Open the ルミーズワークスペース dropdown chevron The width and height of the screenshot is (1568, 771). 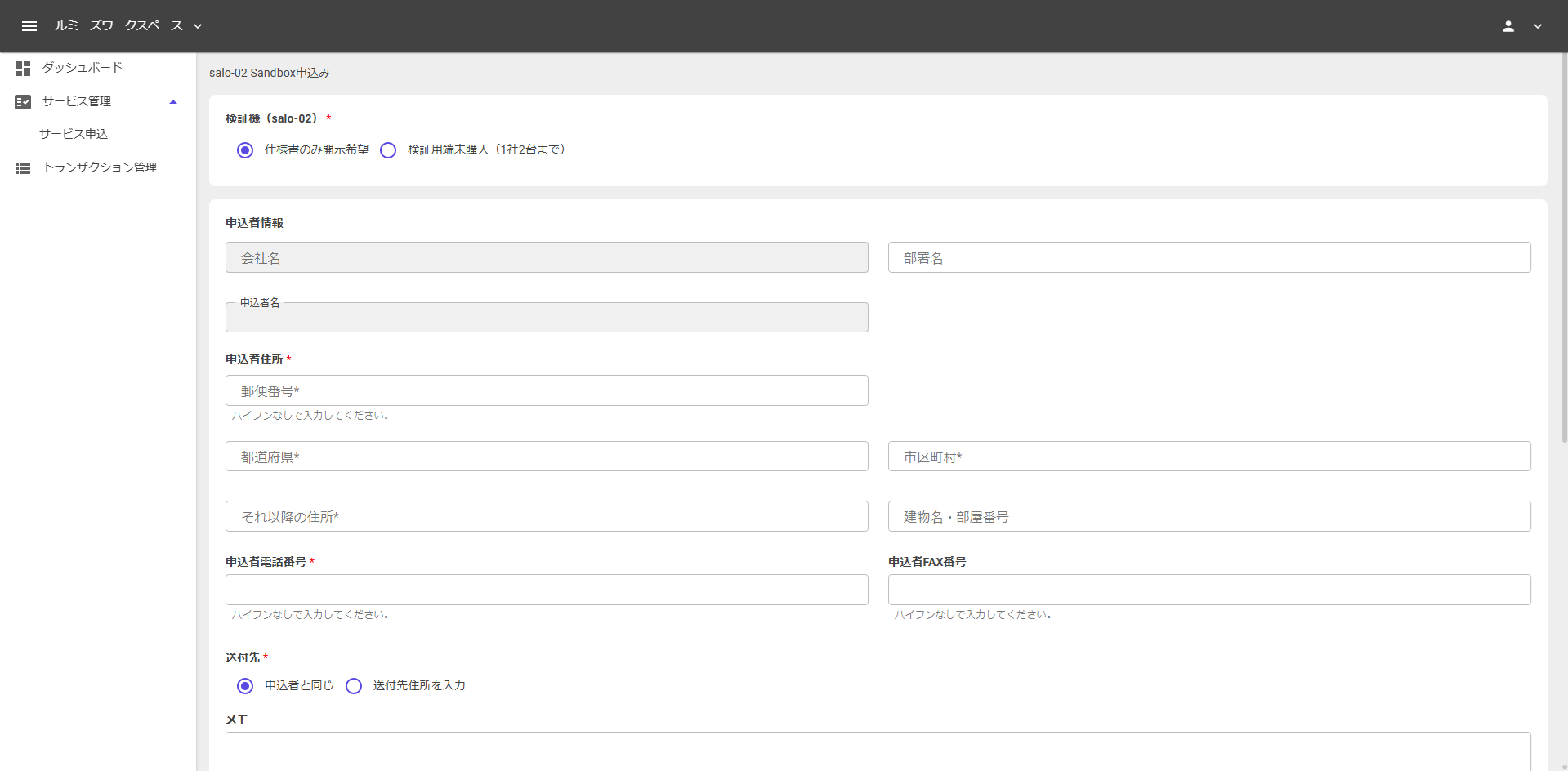pos(198,26)
